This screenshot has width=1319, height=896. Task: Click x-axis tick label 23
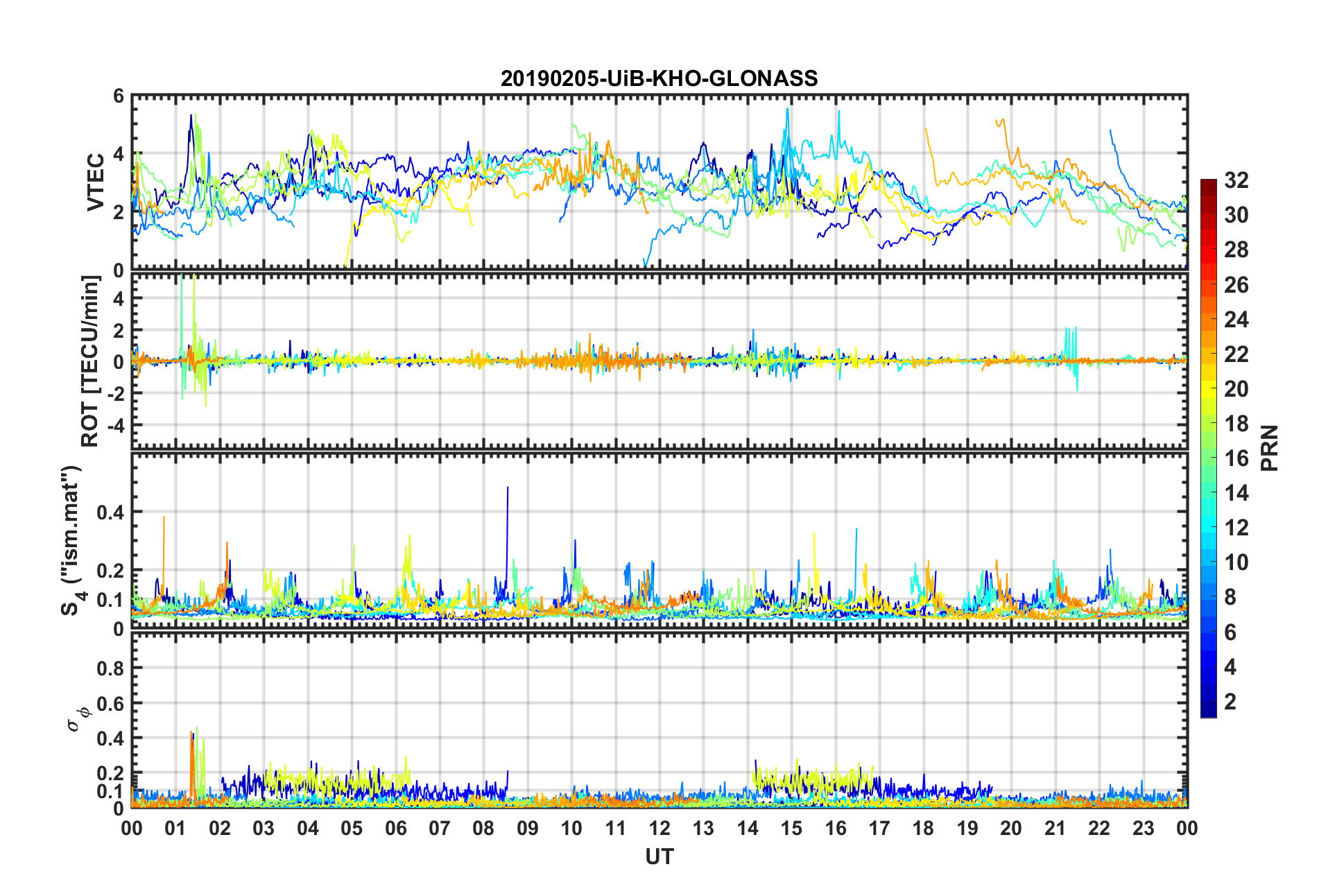tap(1143, 829)
